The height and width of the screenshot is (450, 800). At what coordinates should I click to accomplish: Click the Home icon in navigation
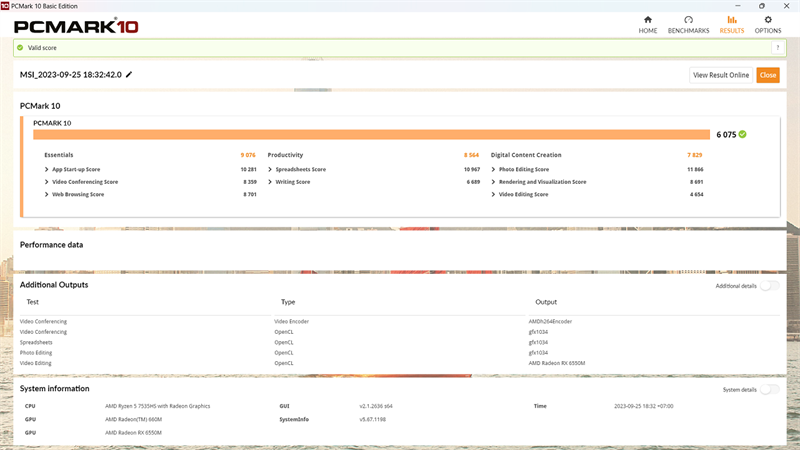[648, 20]
